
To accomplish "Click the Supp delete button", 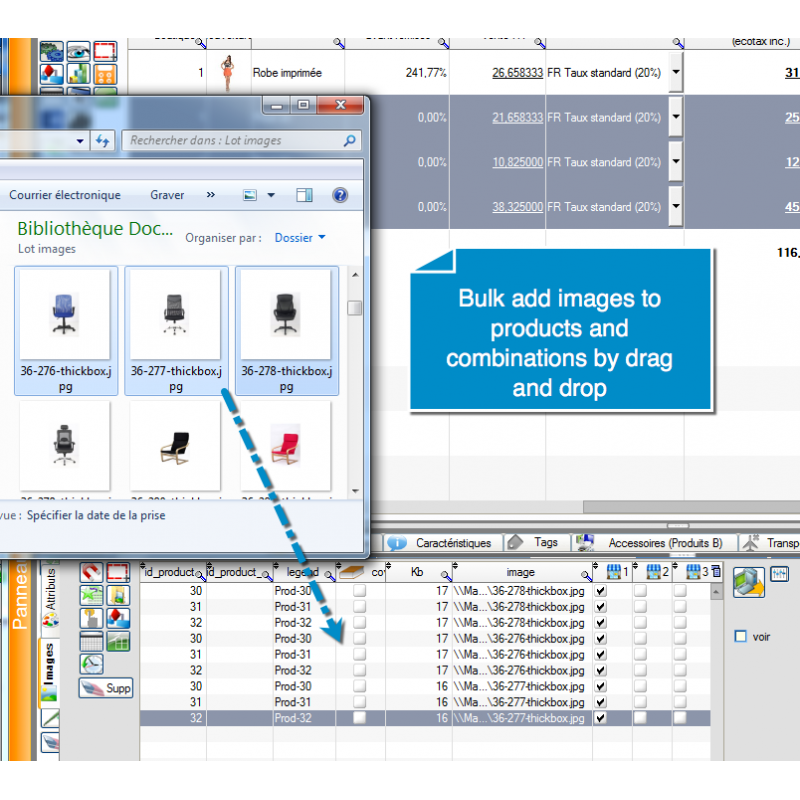I will coord(106,688).
